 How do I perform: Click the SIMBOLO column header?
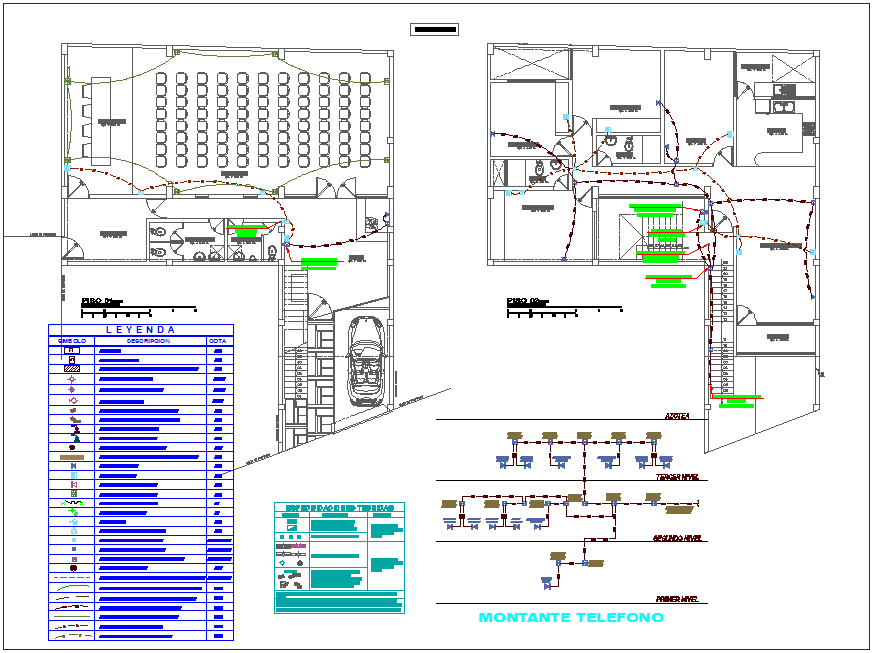(73, 341)
